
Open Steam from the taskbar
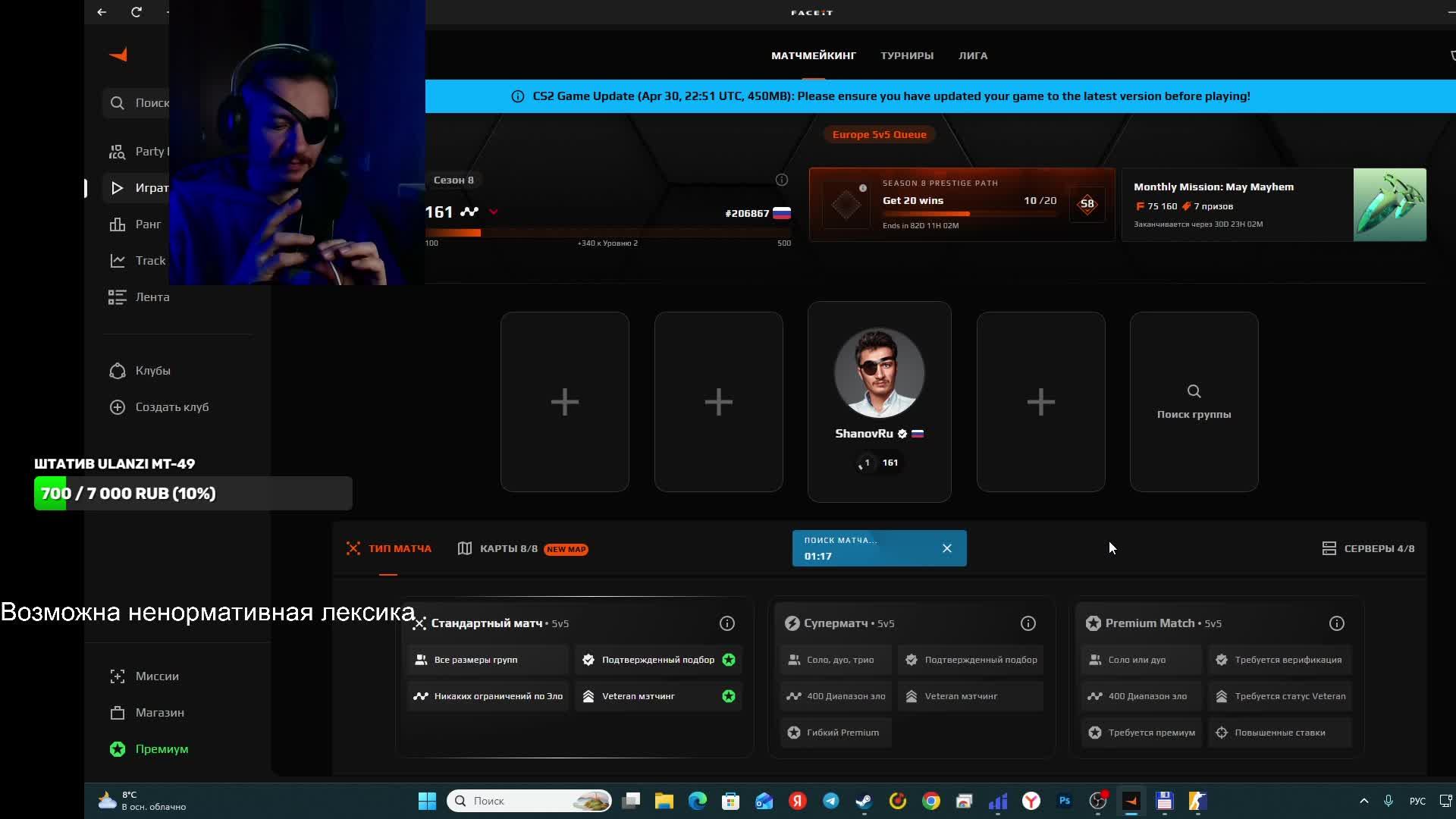(864, 801)
